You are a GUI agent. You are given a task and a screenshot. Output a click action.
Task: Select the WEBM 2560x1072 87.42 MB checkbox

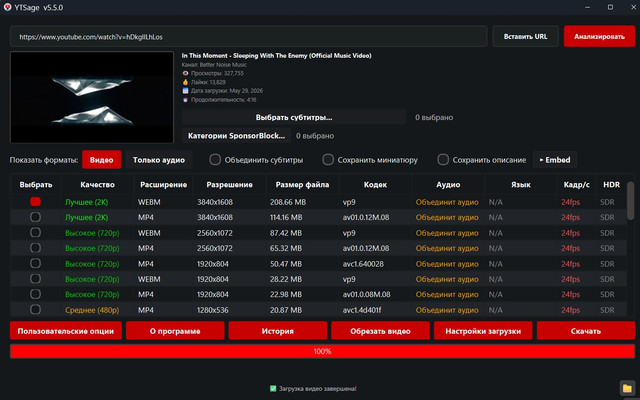[36, 233]
